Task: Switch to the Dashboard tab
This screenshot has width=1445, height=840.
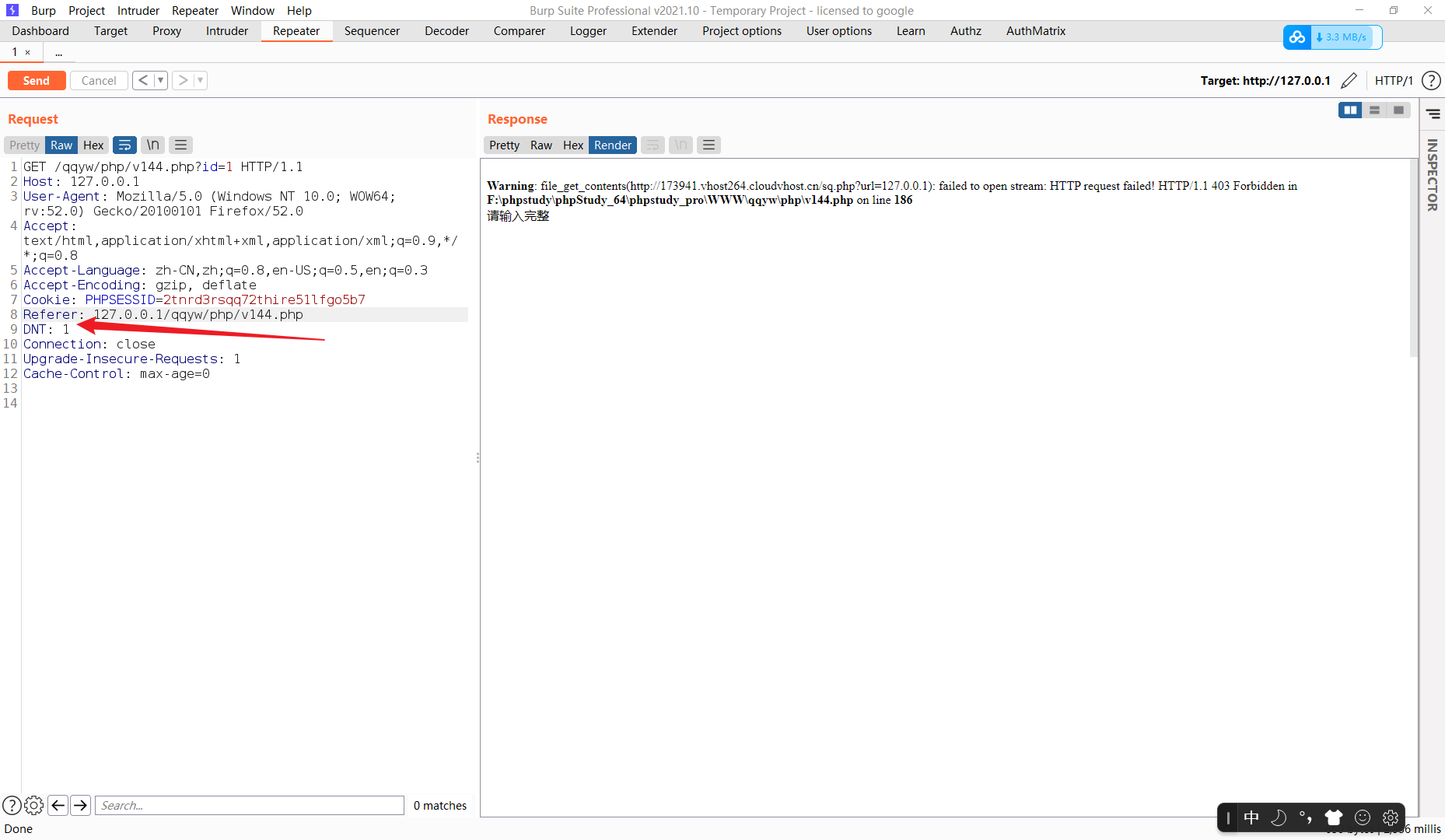Action: click(40, 31)
